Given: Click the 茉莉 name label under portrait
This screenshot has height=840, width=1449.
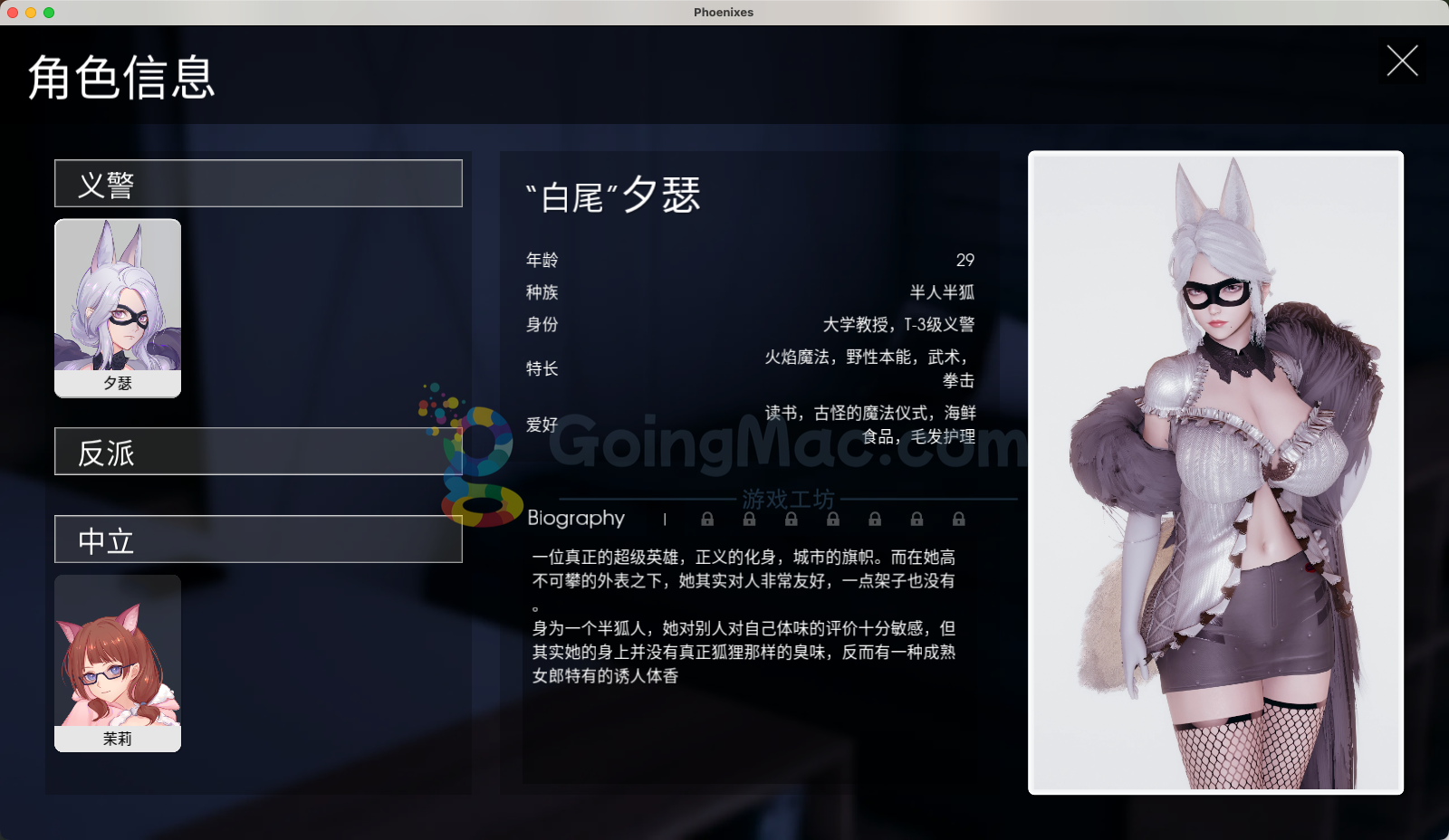Looking at the screenshot, I should tap(118, 740).
